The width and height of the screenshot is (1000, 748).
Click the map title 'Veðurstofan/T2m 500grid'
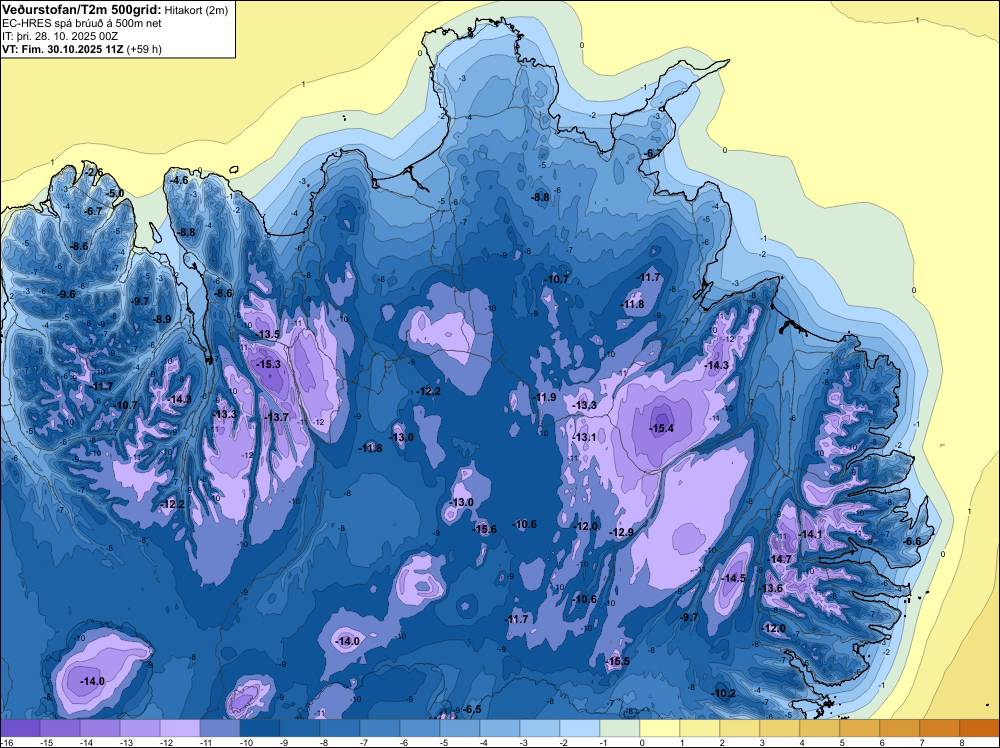(81, 8)
